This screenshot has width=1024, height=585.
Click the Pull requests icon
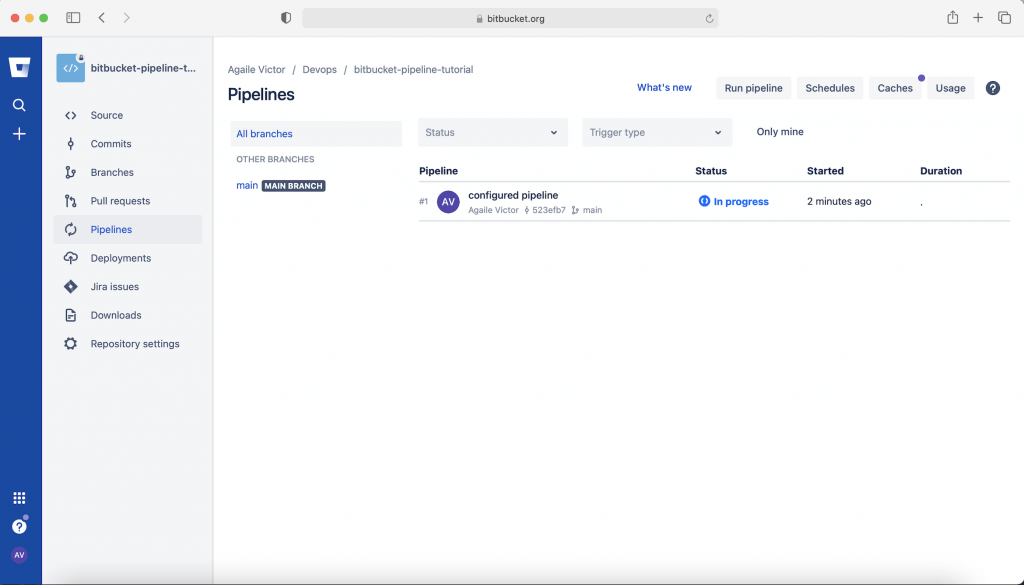pyautogui.click(x=71, y=201)
